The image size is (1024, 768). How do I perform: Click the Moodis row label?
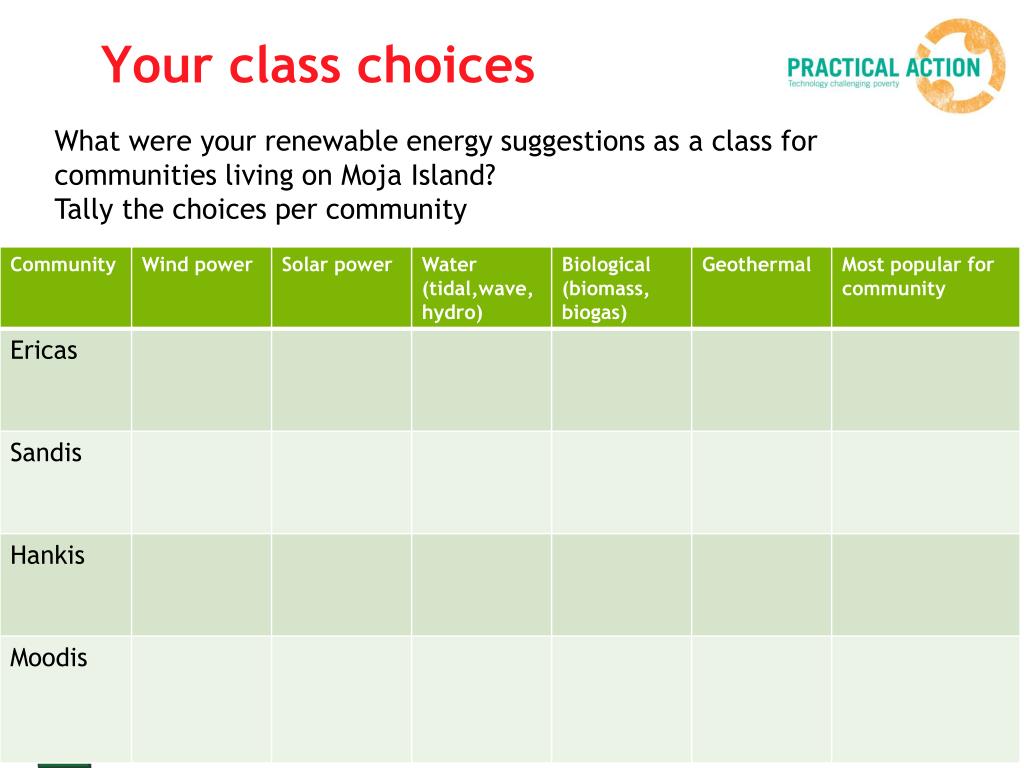click(48, 658)
